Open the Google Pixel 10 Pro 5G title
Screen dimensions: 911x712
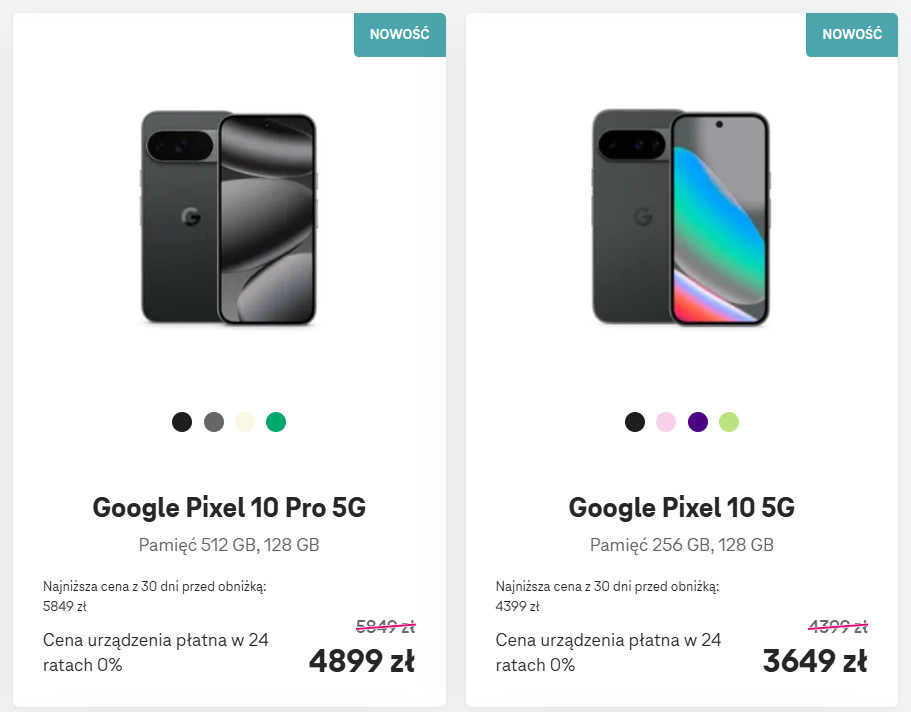(x=229, y=508)
